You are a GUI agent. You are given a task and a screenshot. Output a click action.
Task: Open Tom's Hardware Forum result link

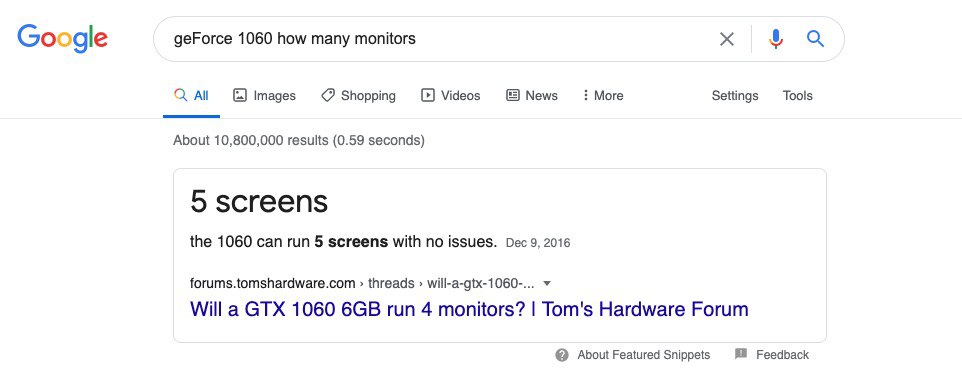click(469, 309)
